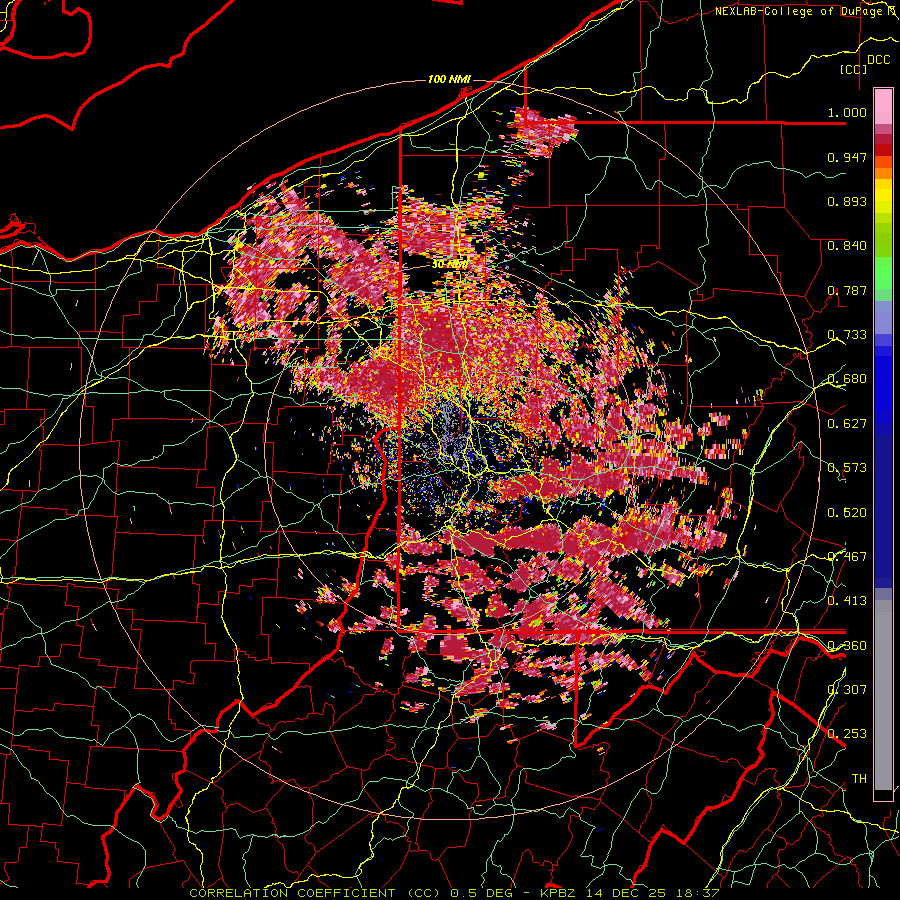Select the 0.413 legend value
The height and width of the screenshot is (900, 900).
[847, 601]
